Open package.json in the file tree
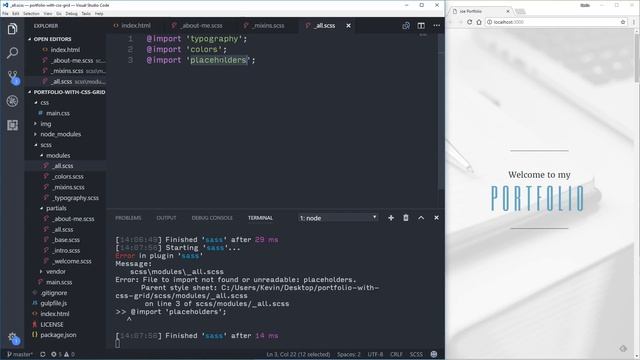 click(x=58, y=335)
